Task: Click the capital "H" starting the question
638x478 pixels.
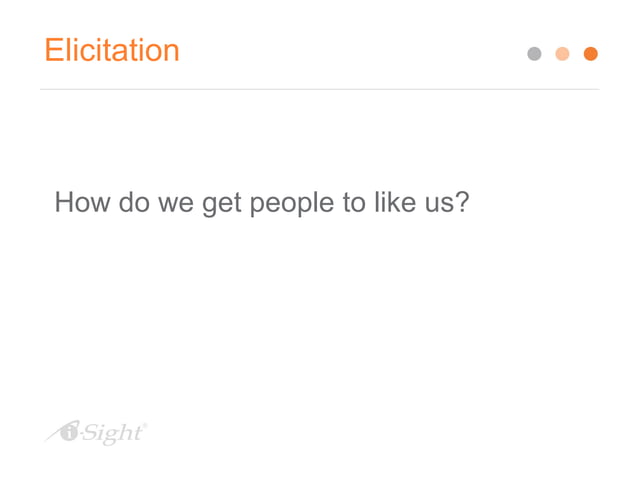Action: [x=64, y=202]
